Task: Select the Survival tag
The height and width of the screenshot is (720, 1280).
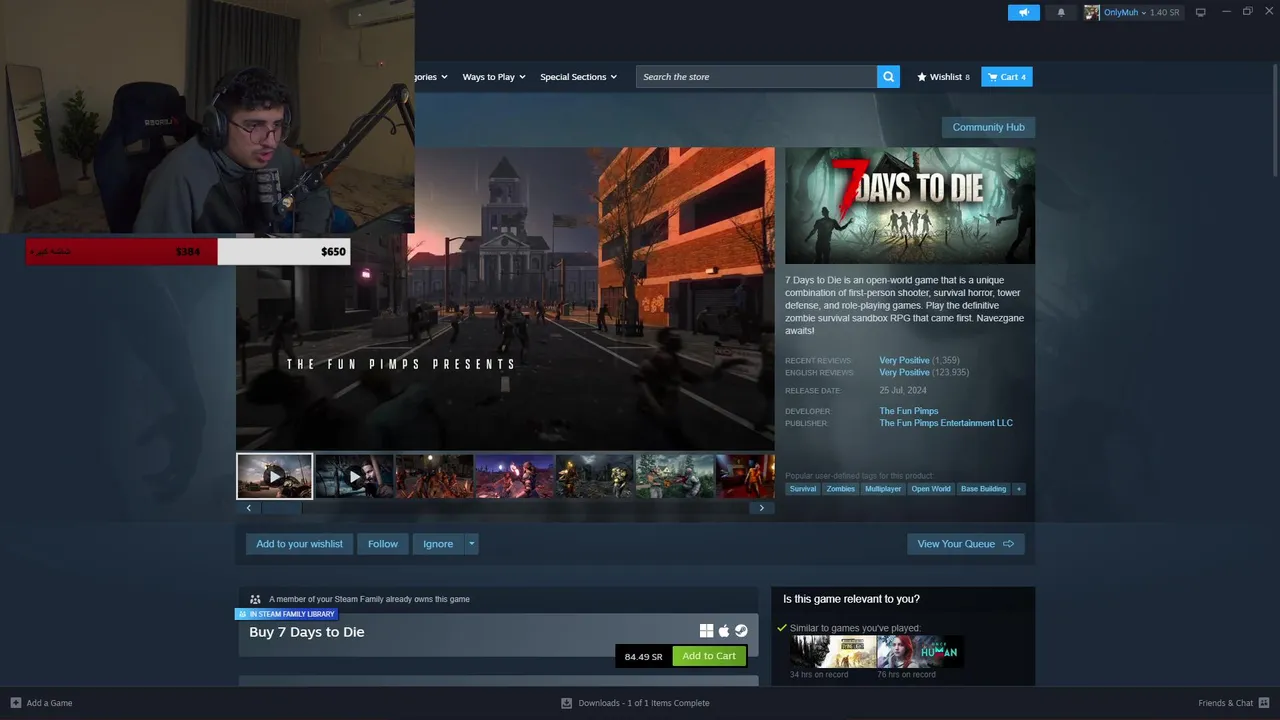Action: click(x=803, y=489)
